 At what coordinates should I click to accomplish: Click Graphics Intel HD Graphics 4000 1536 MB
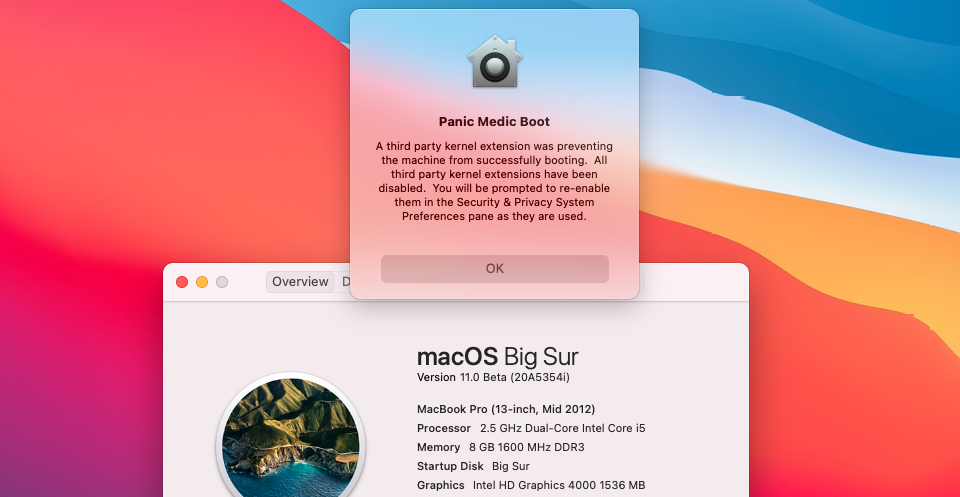[x=531, y=485]
